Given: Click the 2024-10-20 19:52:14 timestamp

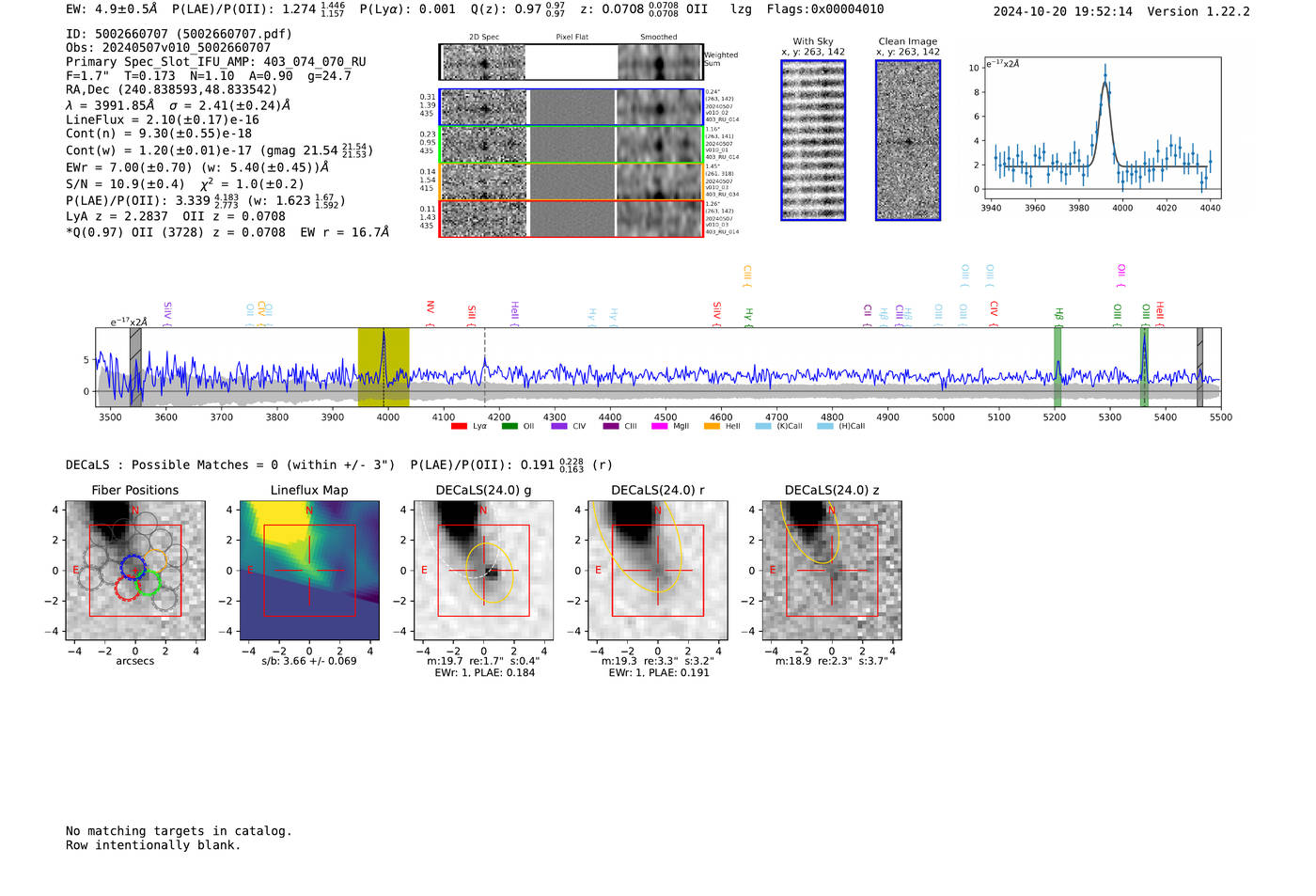Looking at the screenshot, I should 1063,11.
